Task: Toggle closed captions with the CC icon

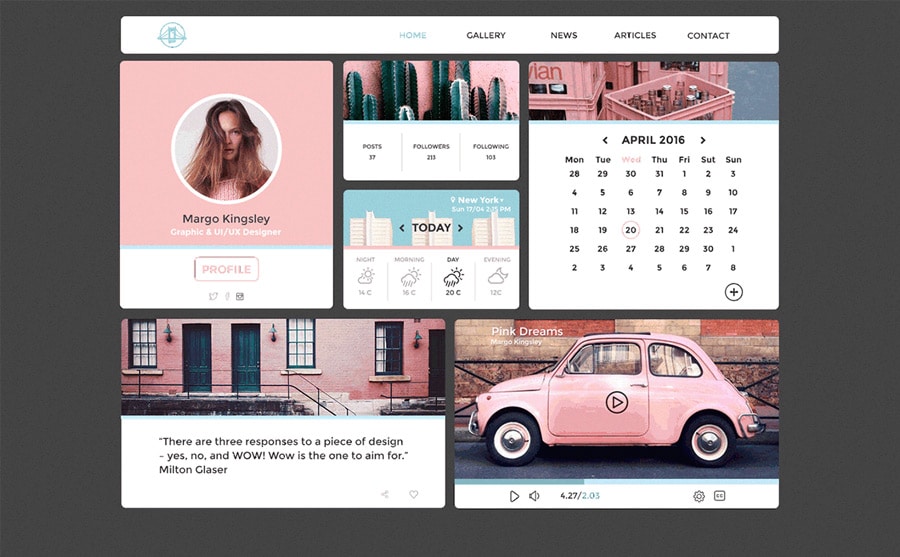Action: tap(719, 496)
